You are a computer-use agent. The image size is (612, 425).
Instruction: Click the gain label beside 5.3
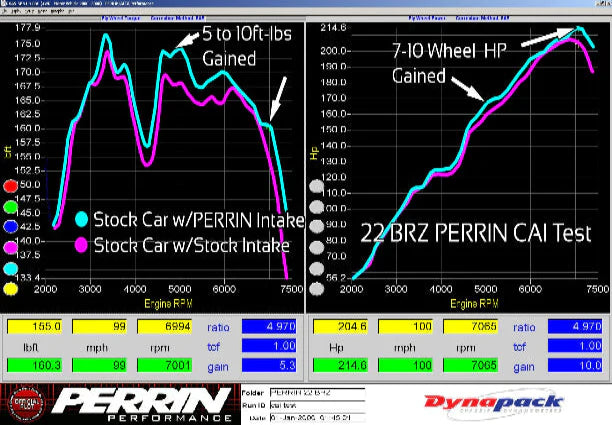[x=218, y=366]
